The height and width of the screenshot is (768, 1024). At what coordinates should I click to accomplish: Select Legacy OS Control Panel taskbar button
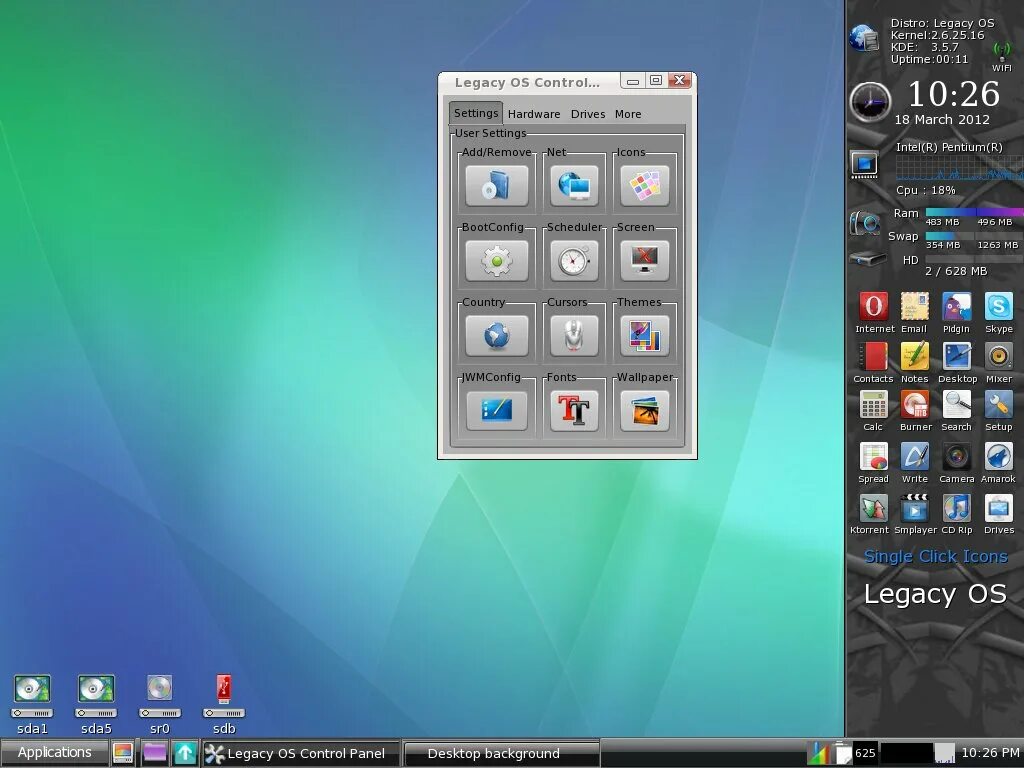[x=300, y=753]
